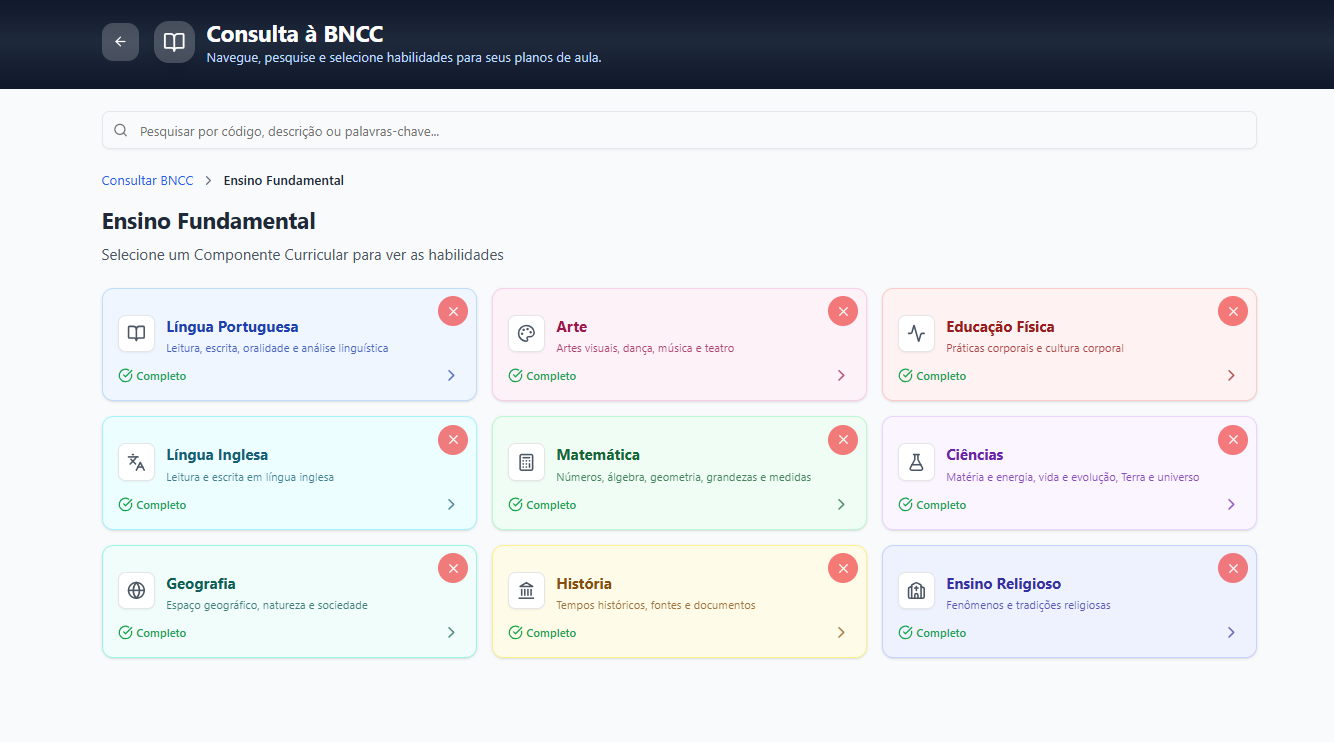This screenshot has height=742, width=1334.
Task: Click 'Tempos históricos, fontes e documentos' description
Action: (x=656, y=605)
